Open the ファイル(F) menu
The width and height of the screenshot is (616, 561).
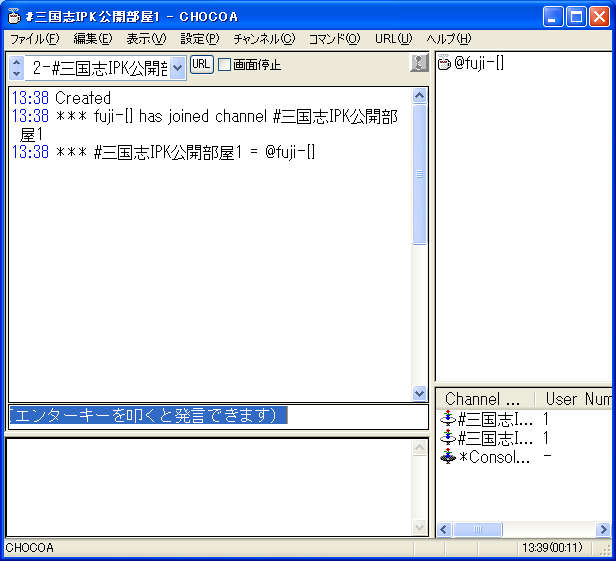tap(34, 39)
